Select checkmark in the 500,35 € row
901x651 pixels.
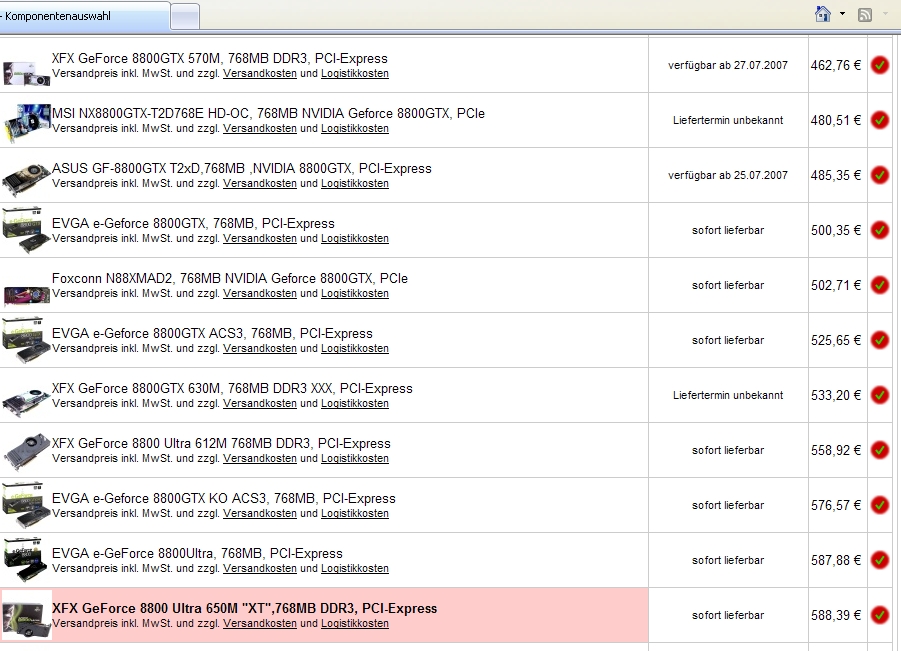coord(879,230)
